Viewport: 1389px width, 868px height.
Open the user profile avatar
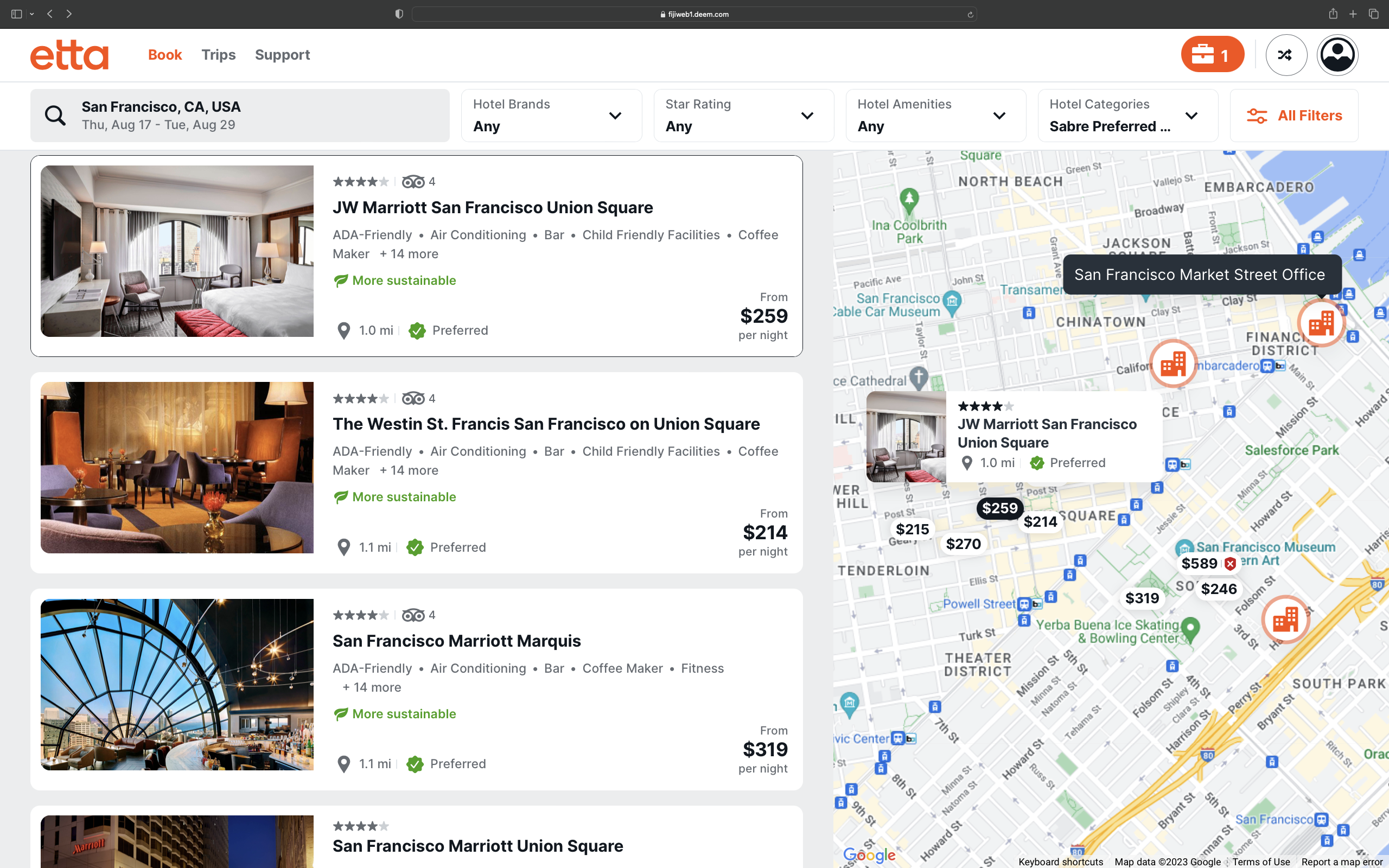click(x=1337, y=55)
